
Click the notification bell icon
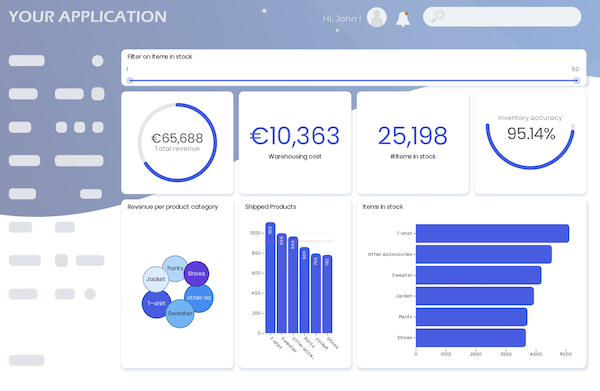pos(403,19)
